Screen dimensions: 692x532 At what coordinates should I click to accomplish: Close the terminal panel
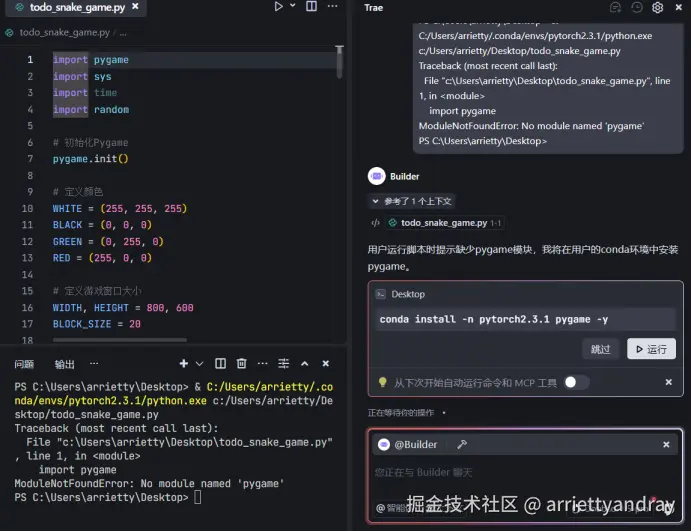(326, 363)
